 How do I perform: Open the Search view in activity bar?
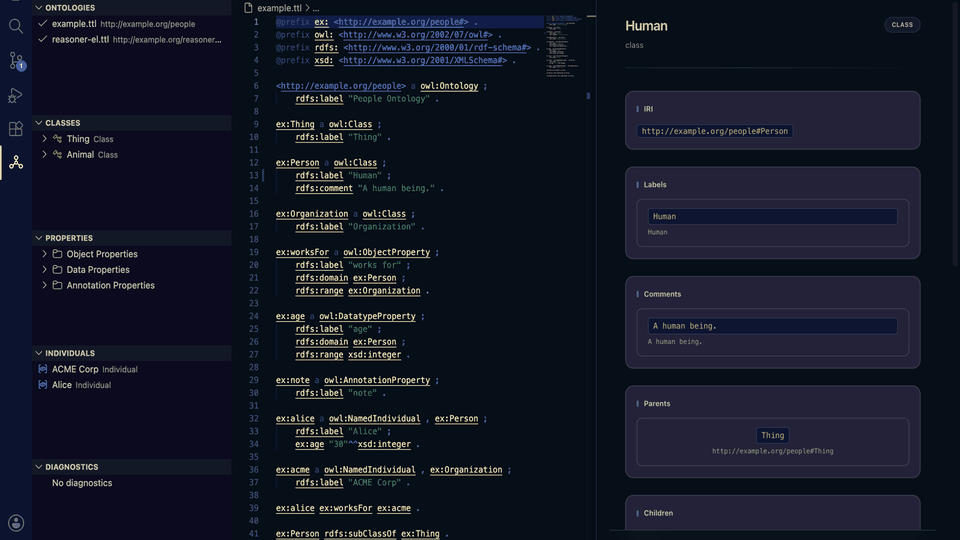tap(16, 26)
